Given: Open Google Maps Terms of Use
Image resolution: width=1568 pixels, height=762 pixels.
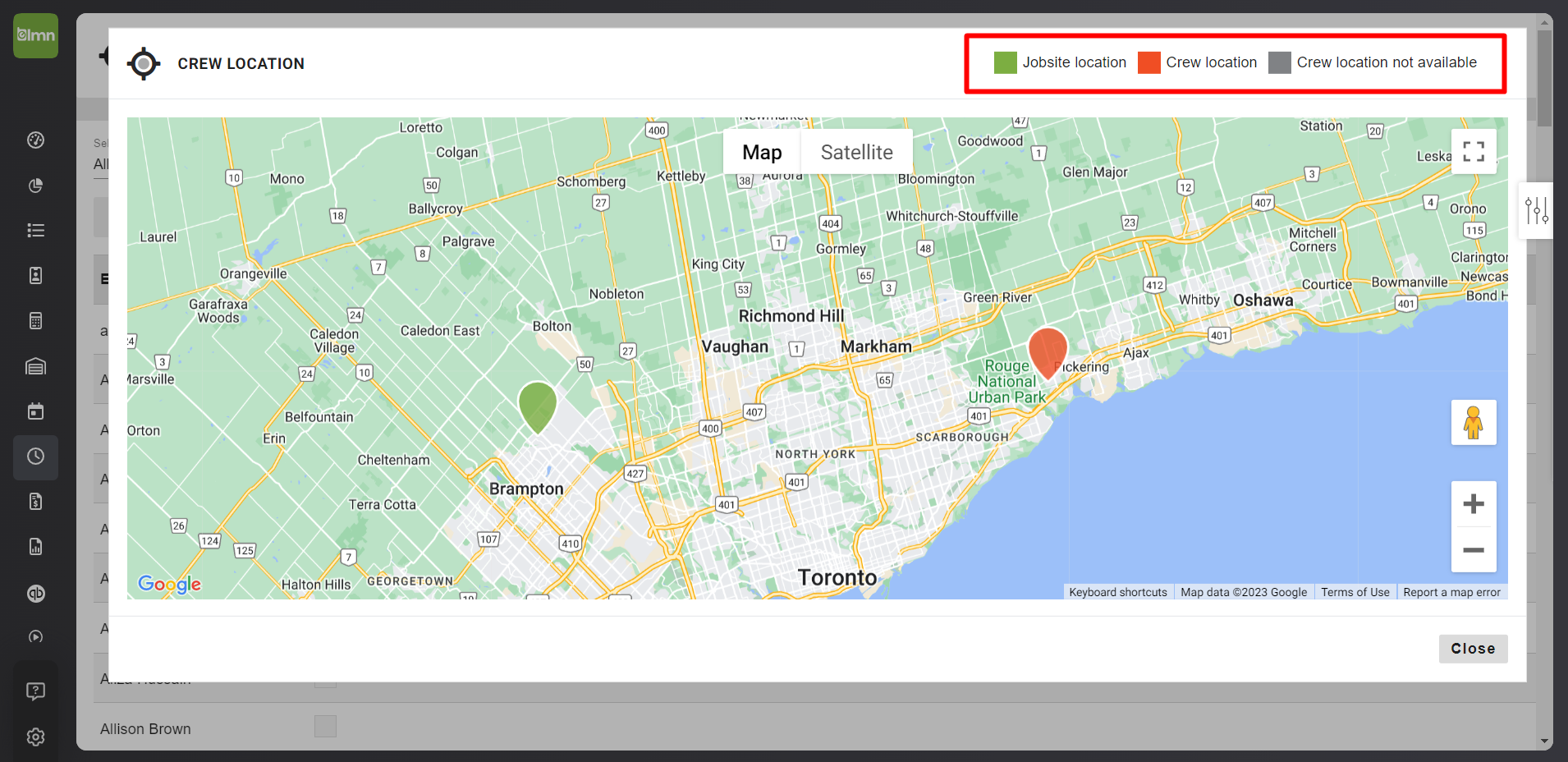Looking at the screenshot, I should [x=1355, y=591].
